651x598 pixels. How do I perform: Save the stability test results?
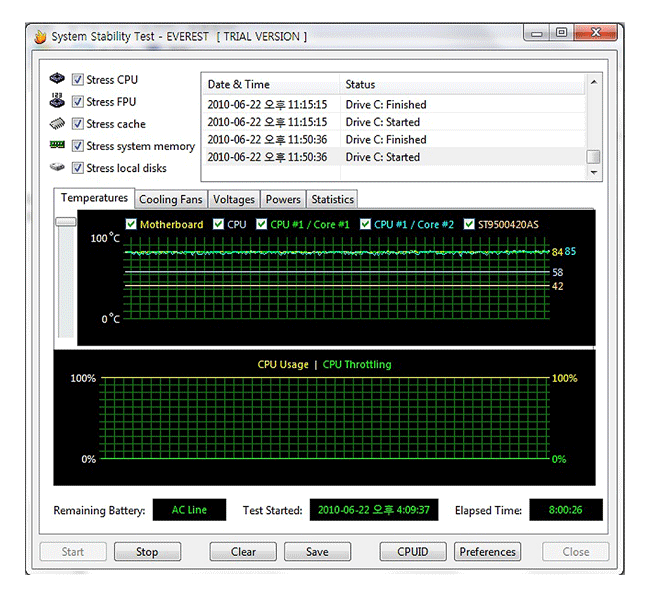[x=318, y=552]
